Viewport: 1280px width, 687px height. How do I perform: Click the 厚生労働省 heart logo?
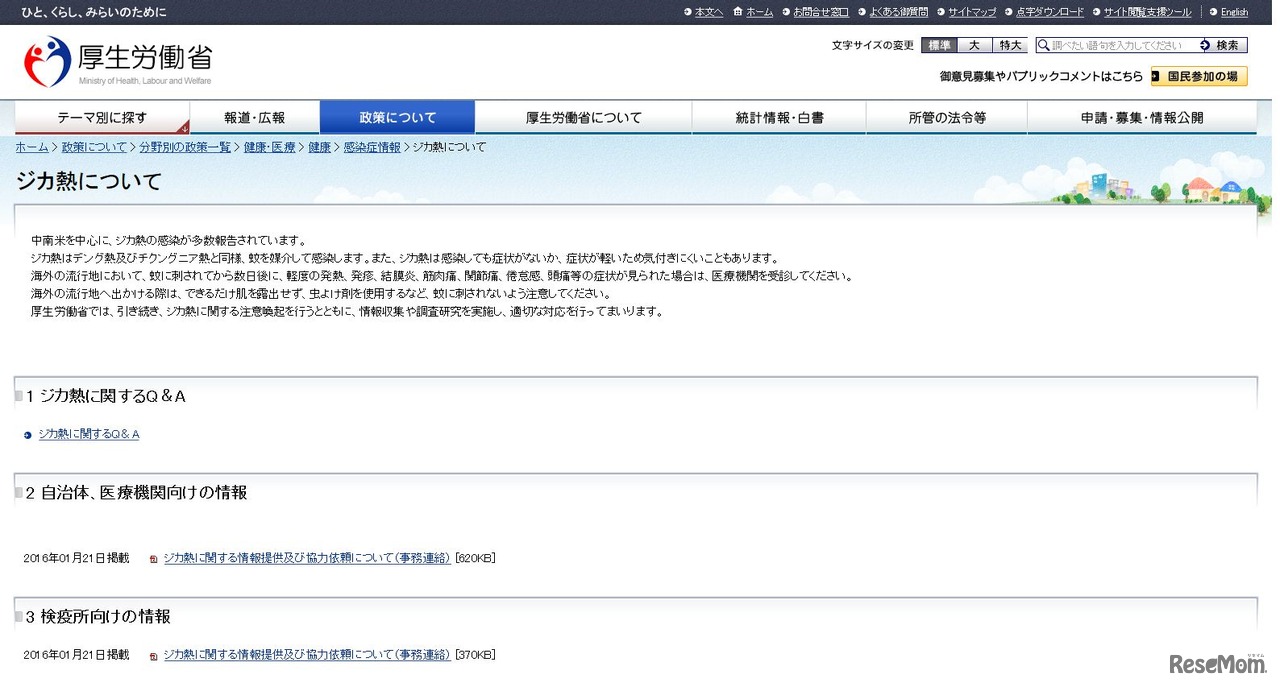46,61
